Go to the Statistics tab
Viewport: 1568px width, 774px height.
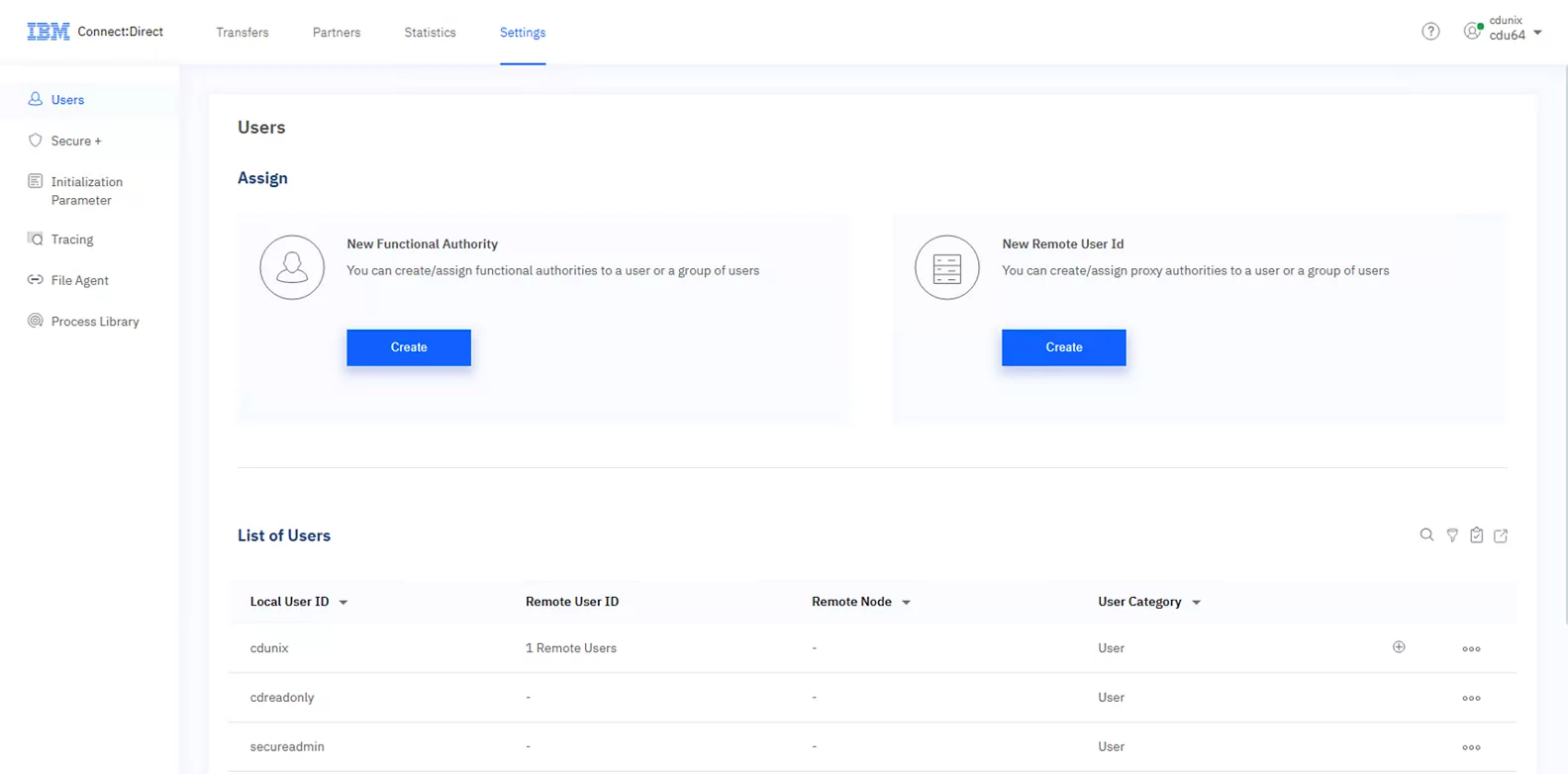point(430,33)
